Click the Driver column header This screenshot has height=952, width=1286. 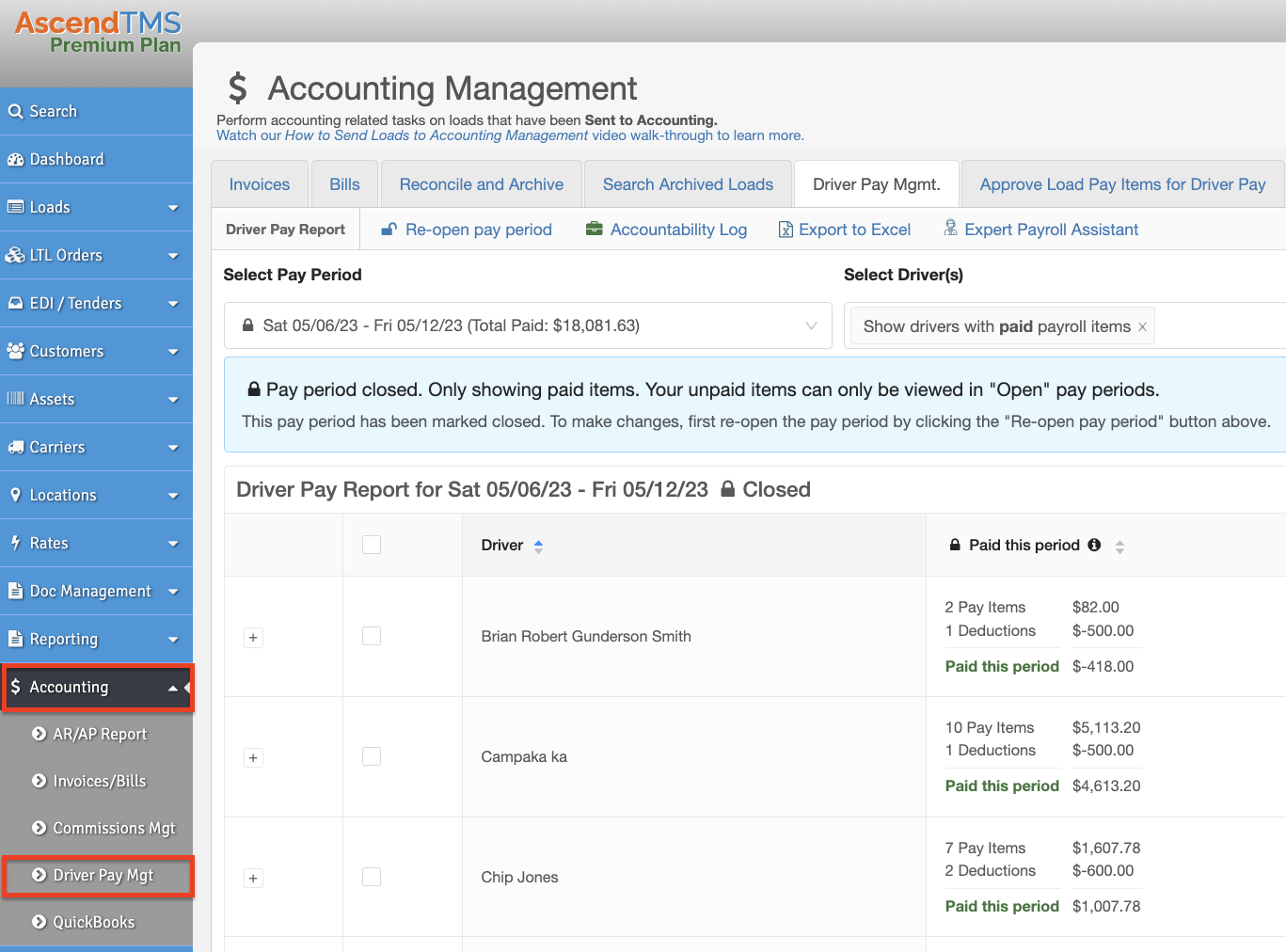(x=694, y=545)
